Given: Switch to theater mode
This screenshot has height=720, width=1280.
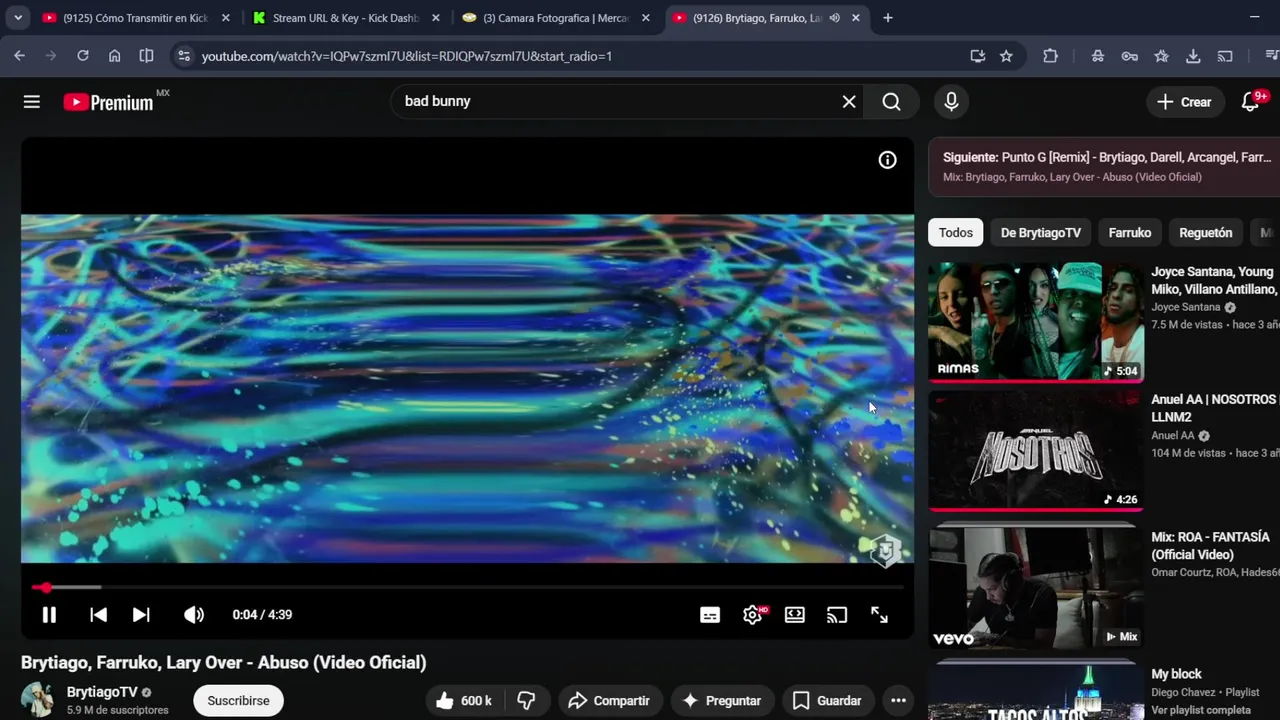Looking at the screenshot, I should pos(795,615).
